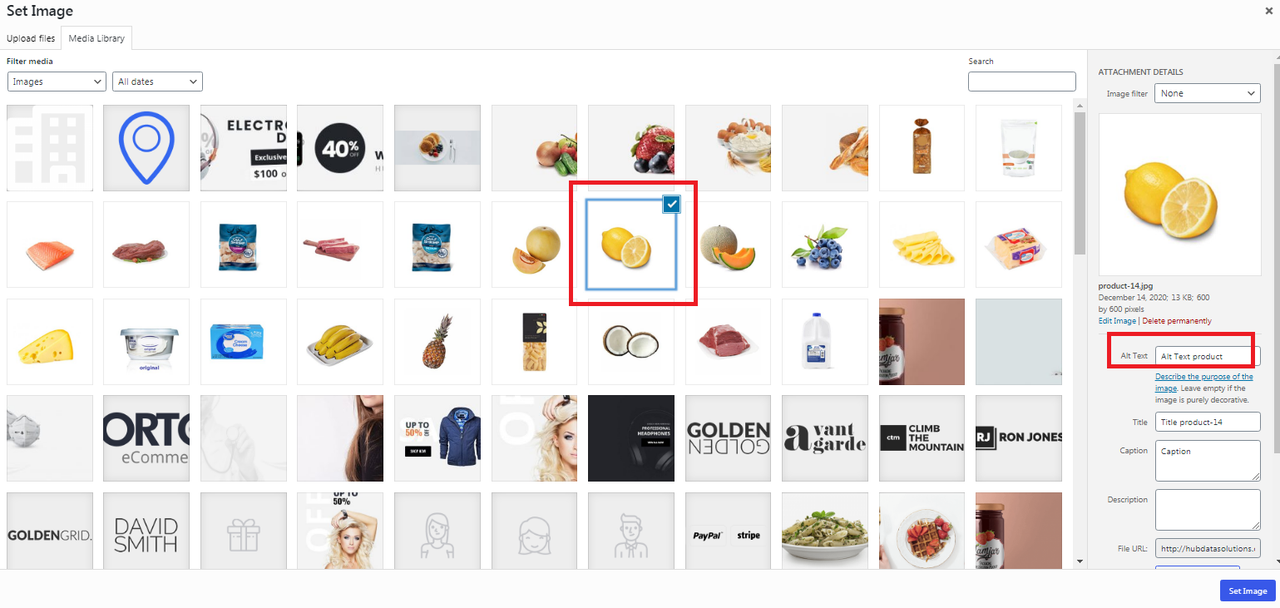Click the Set Image button
Screen dimensions: 1280x608
tap(1248, 591)
